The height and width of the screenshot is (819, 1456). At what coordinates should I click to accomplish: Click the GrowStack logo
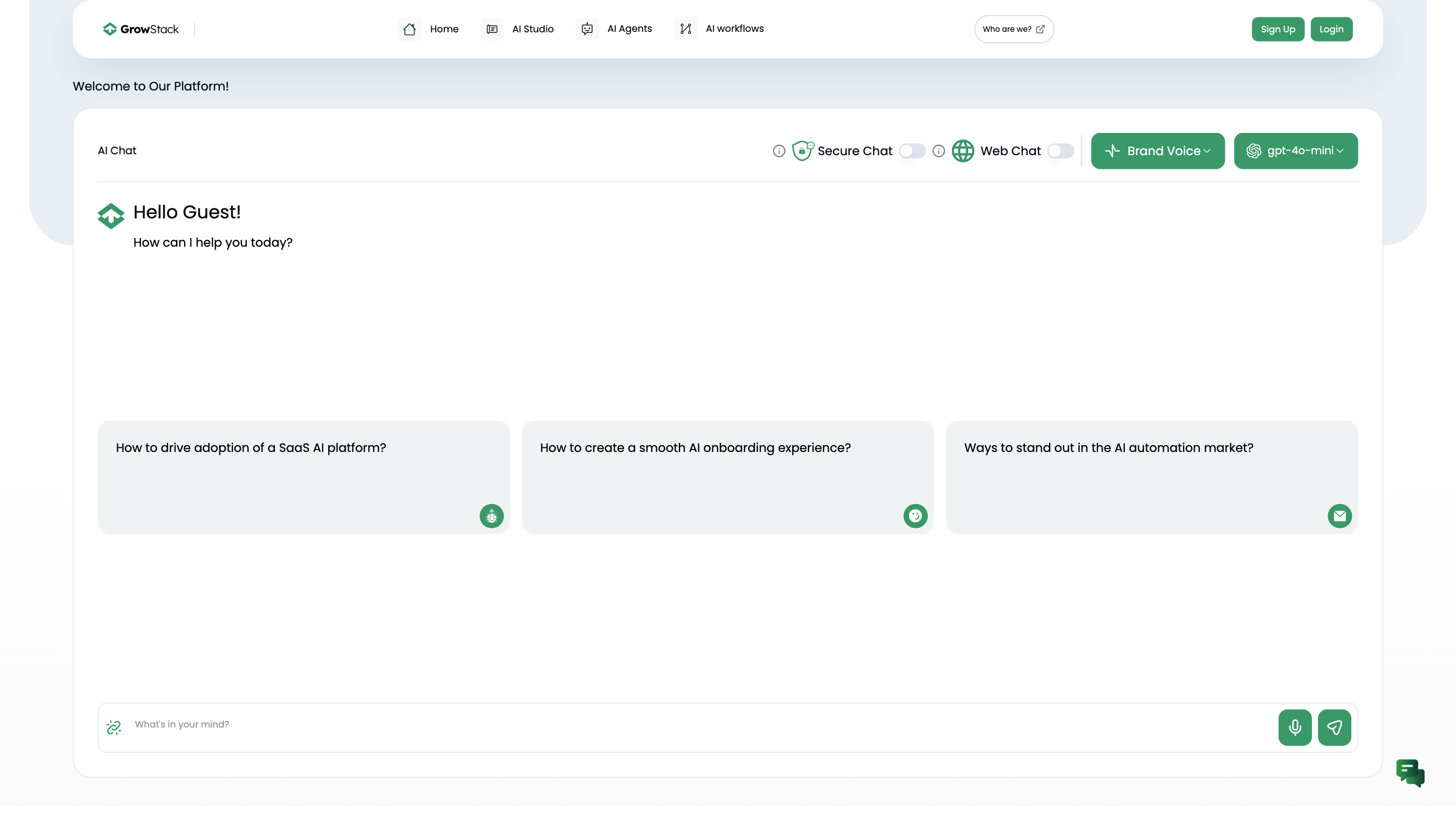[x=141, y=29]
